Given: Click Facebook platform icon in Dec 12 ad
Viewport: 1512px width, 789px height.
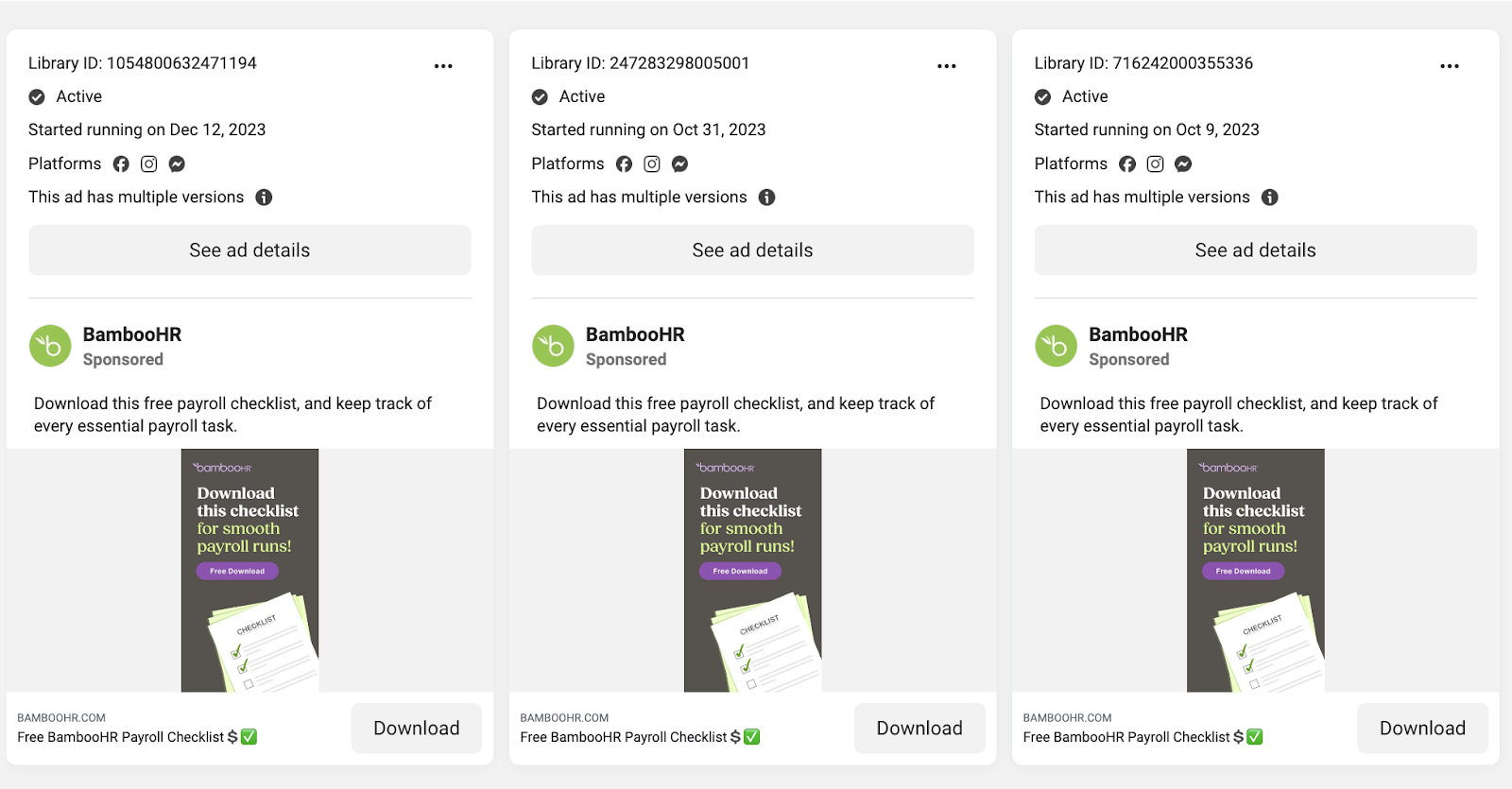Looking at the screenshot, I should [x=121, y=164].
